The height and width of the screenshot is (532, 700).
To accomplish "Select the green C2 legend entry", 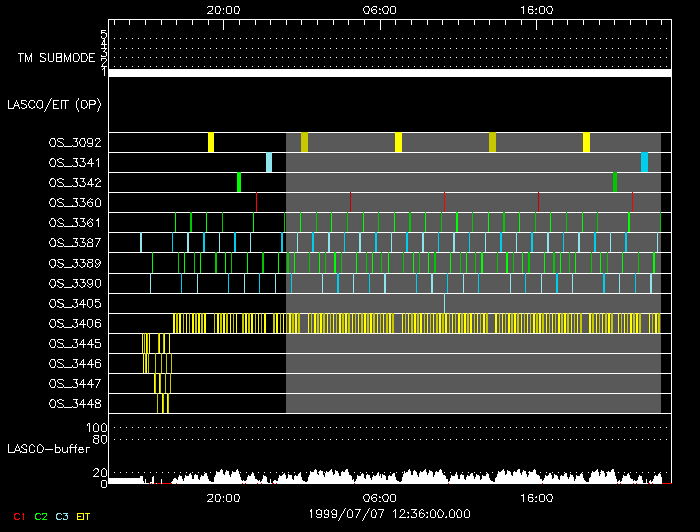I will click(41, 516).
